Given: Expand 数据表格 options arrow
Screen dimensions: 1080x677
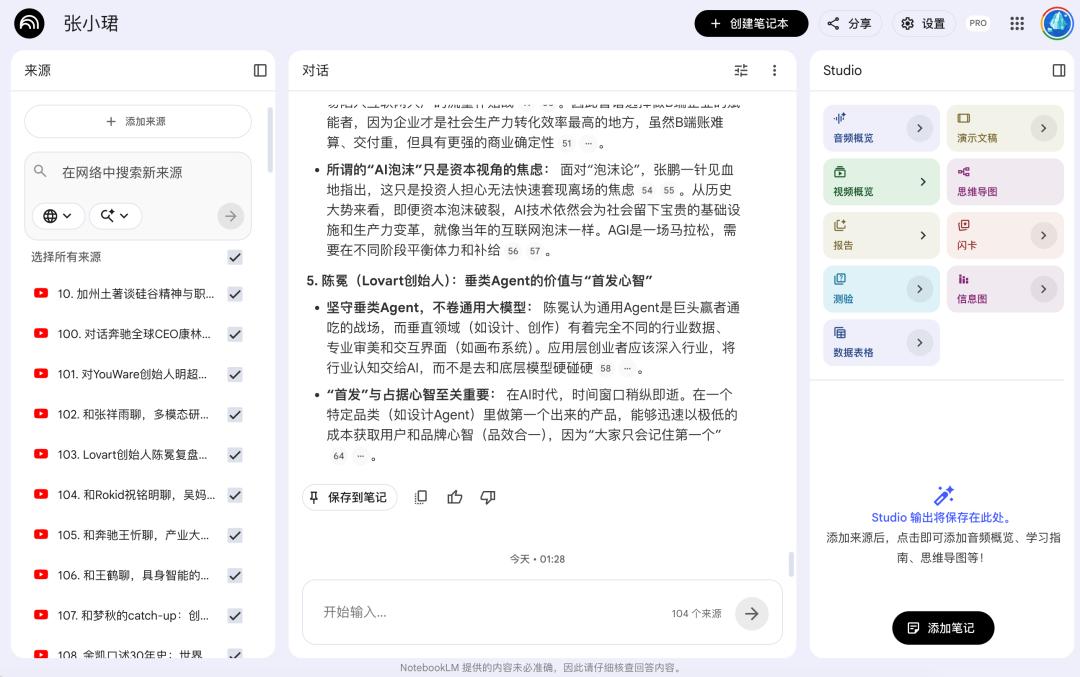Looking at the screenshot, I should 920,343.
